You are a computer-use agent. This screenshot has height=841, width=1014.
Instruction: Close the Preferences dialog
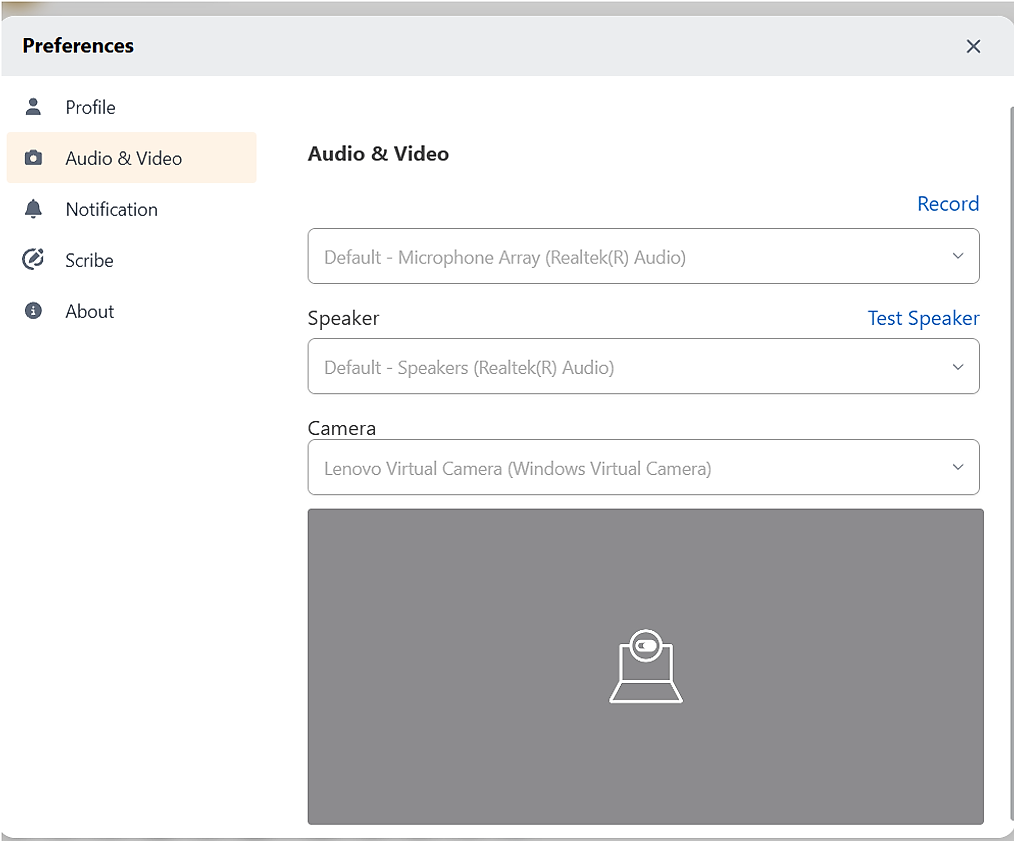pyautogui.click(x=973, y=46)
